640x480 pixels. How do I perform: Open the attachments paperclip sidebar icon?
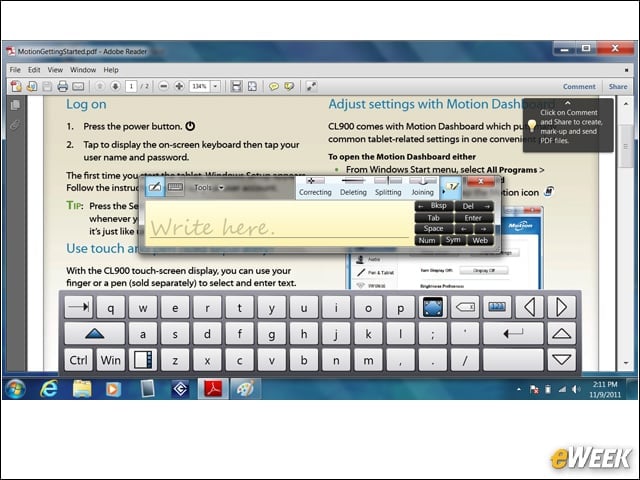[x=15, y=124]
